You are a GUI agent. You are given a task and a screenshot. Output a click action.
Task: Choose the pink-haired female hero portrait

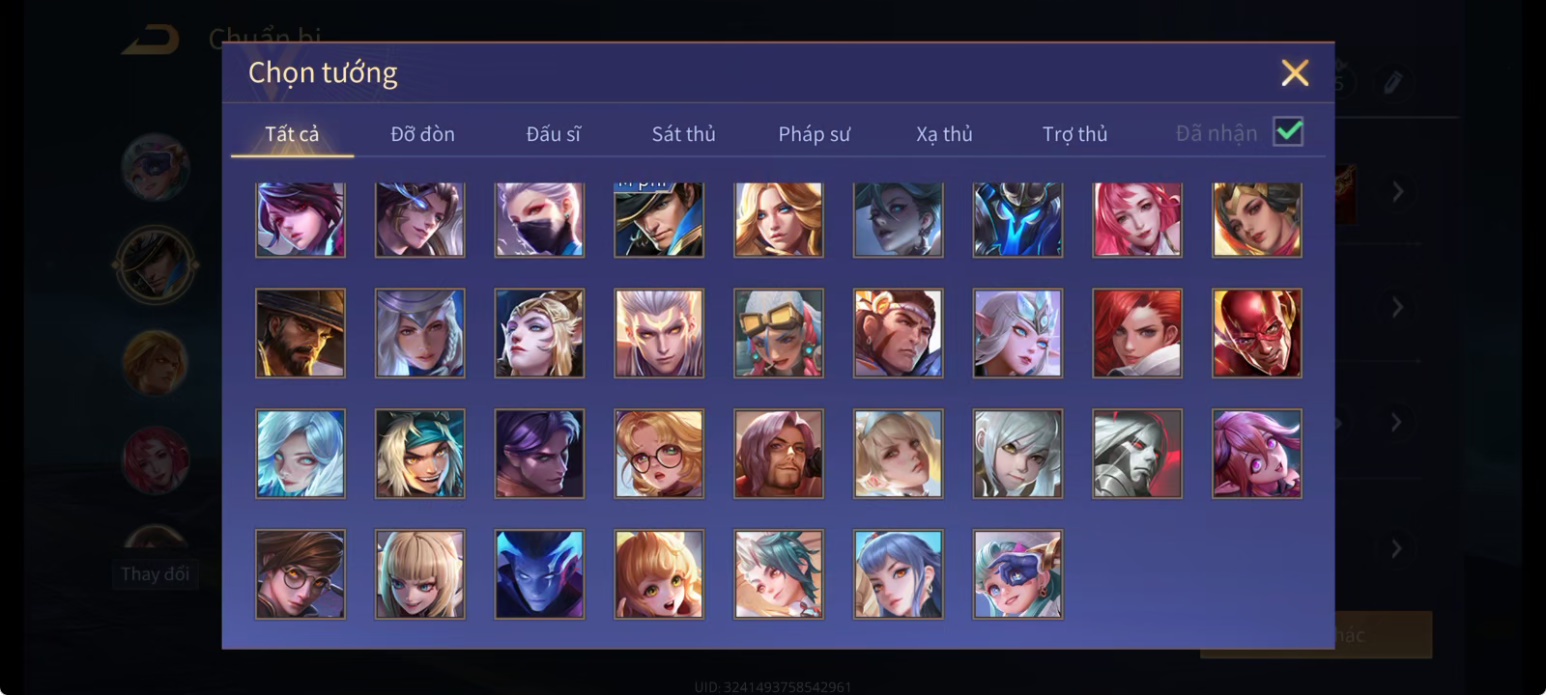click(1137, 219)
